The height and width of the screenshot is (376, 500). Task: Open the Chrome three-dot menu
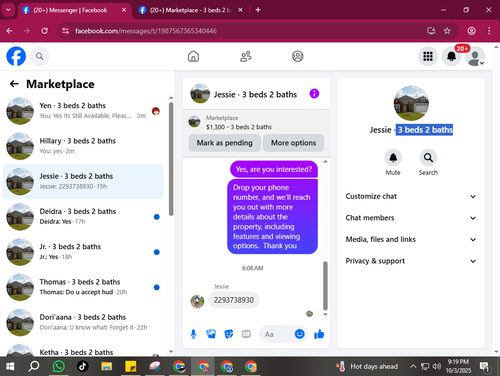click(x=489, y=31)
